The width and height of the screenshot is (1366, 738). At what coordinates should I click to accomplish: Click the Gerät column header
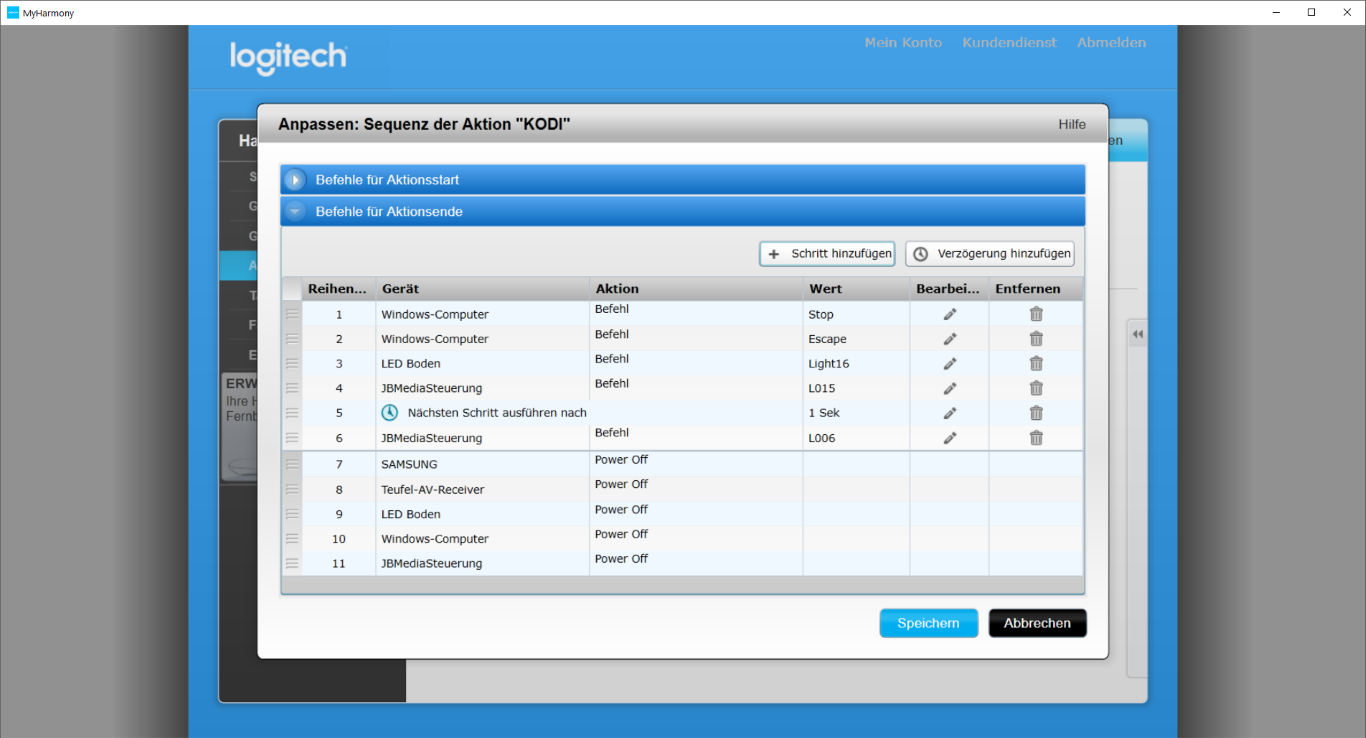tap(483, 289)
